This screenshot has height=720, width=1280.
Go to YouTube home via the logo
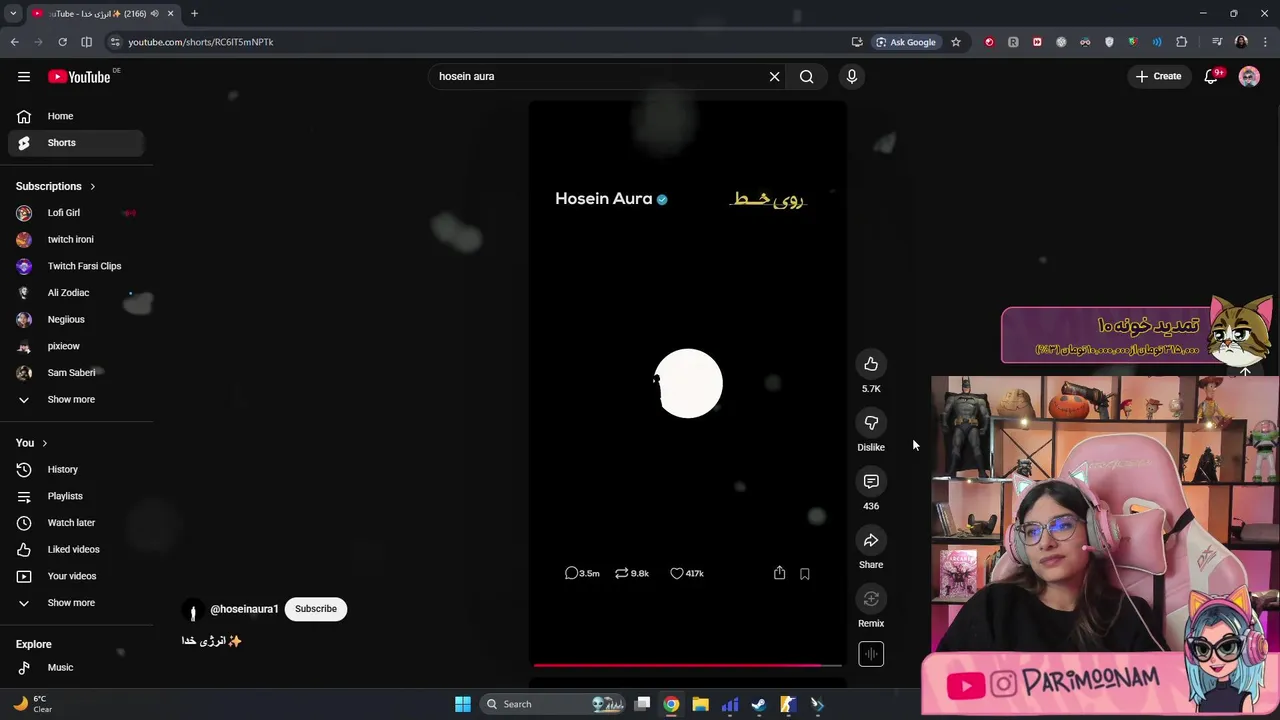pos(79,77)
